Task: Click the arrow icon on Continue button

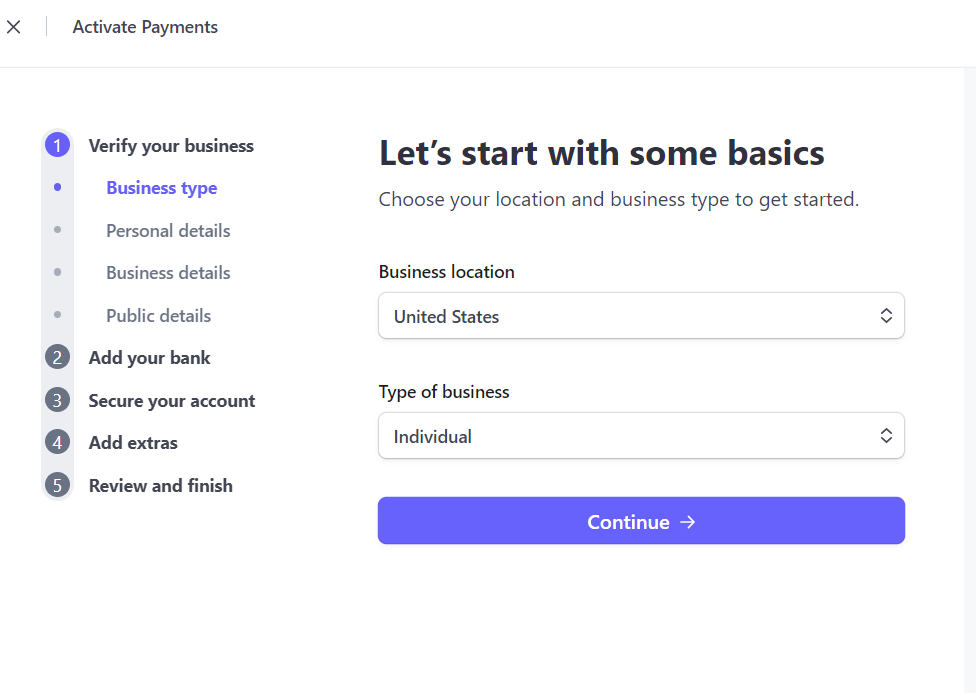Action: coord(687,522)
